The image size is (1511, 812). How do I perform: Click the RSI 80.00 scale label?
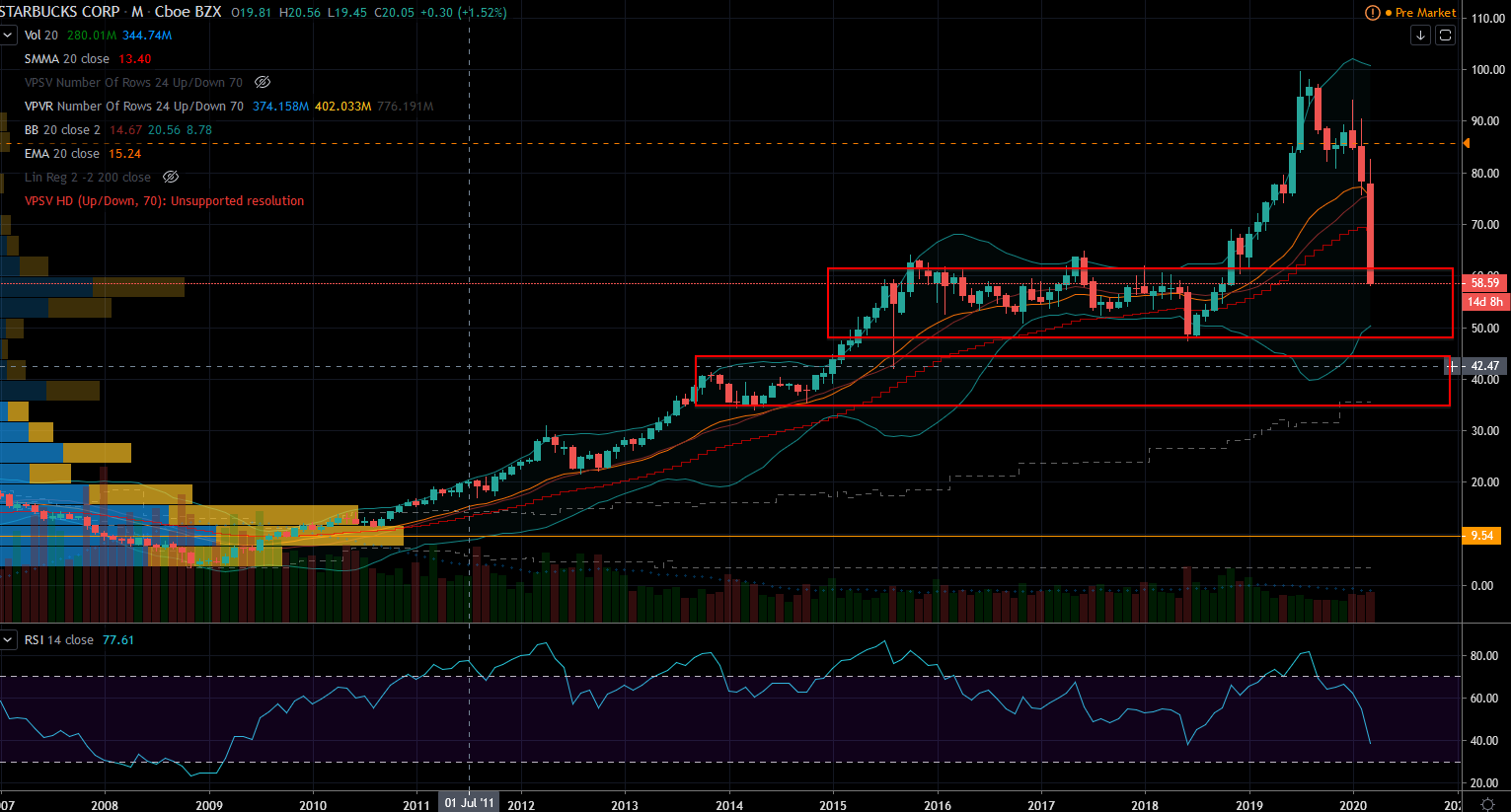(x=1484, y=656)
